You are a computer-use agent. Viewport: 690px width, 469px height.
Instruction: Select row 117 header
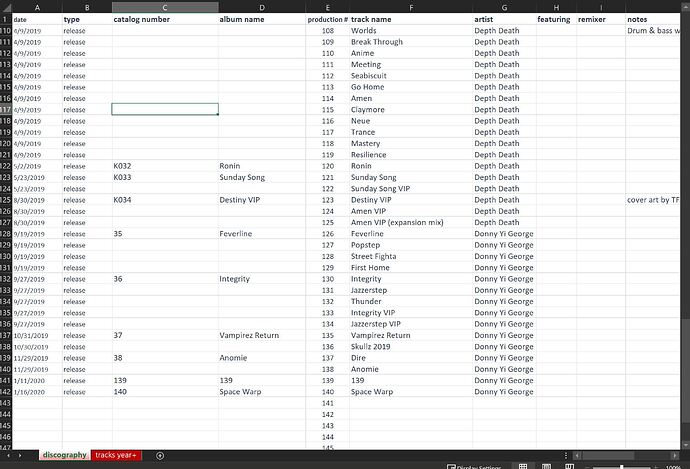pos(6,110)
